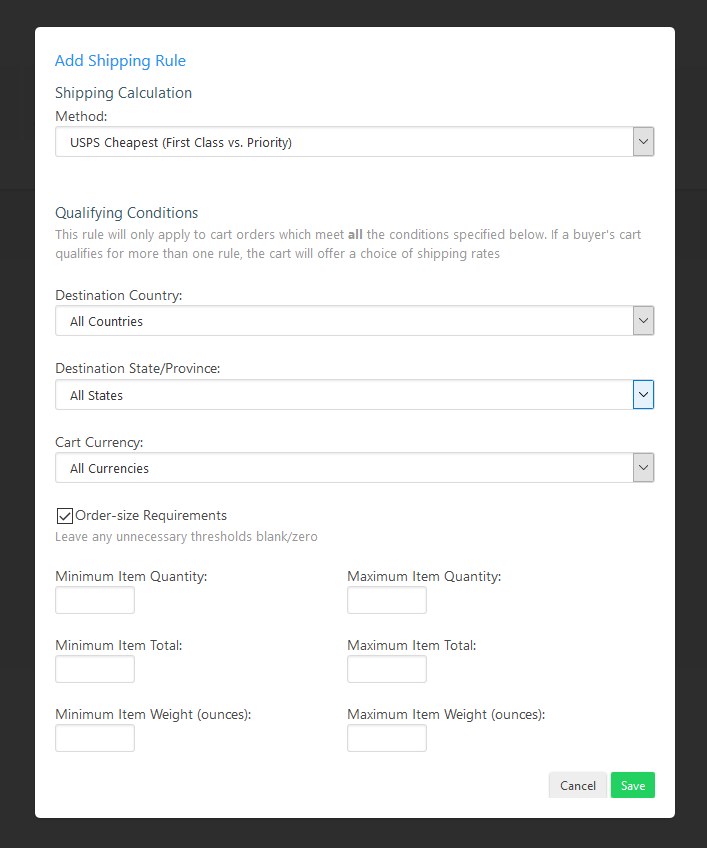
Task: Click the 'Order-size Requirements' label text
Action: (x=151, y=516)
